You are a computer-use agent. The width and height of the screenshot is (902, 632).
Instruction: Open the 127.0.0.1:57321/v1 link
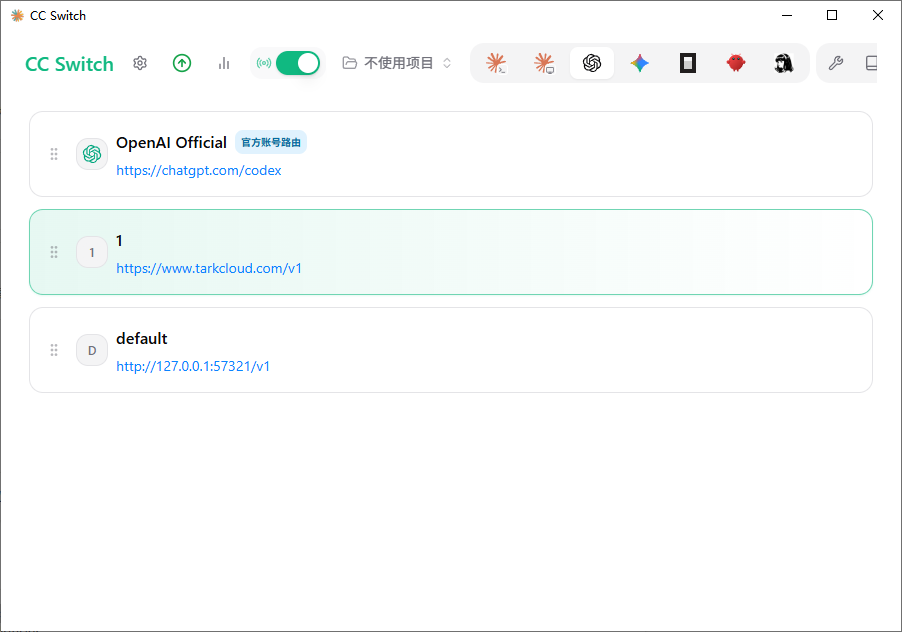click(193, 366)
